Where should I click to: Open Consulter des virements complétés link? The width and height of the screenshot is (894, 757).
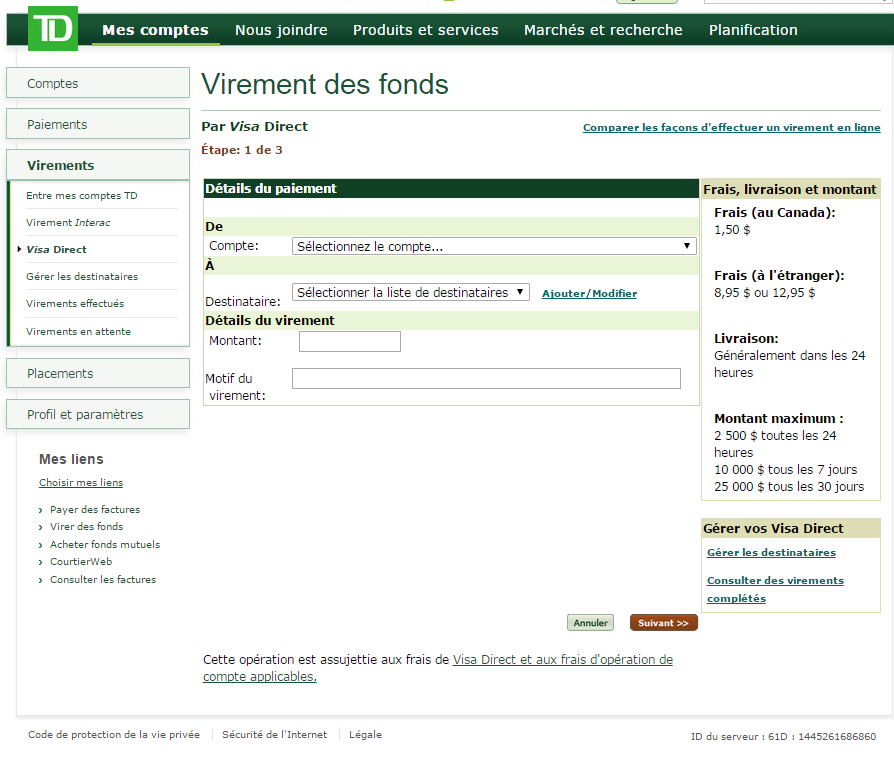coord(775,589)
